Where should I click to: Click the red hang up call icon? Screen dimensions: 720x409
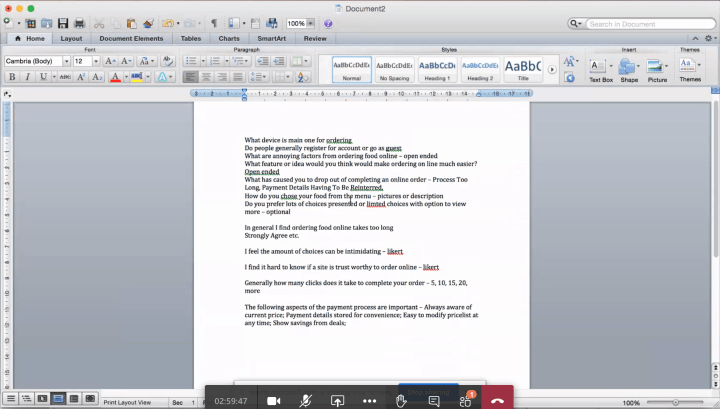(x=498, y=400)
